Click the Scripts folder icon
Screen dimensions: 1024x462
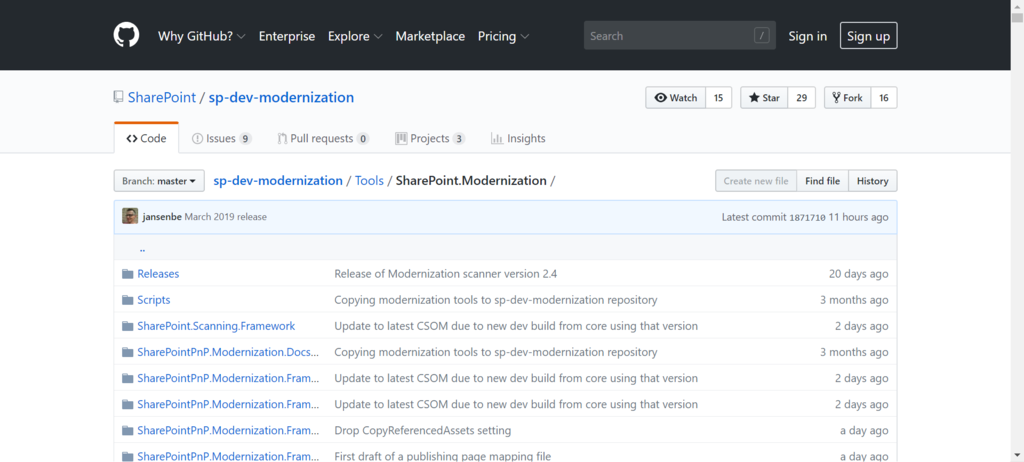(x=127, y=300)
